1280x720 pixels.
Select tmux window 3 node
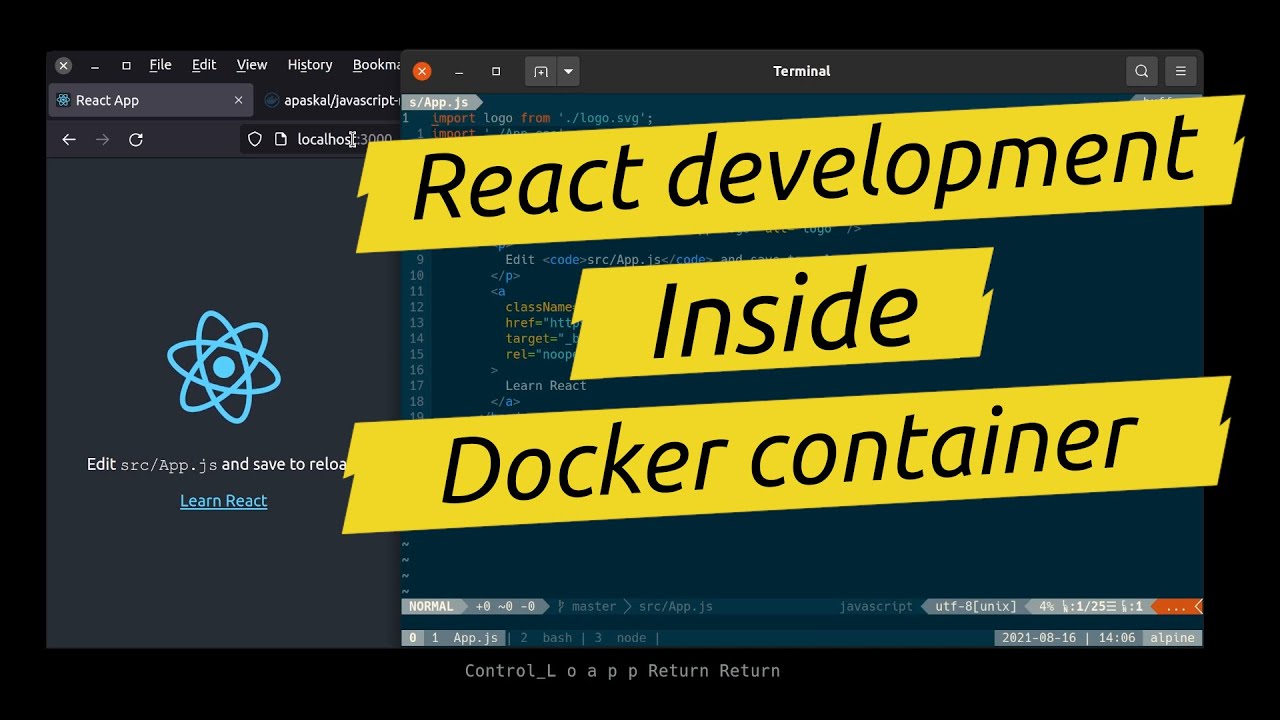621,638
